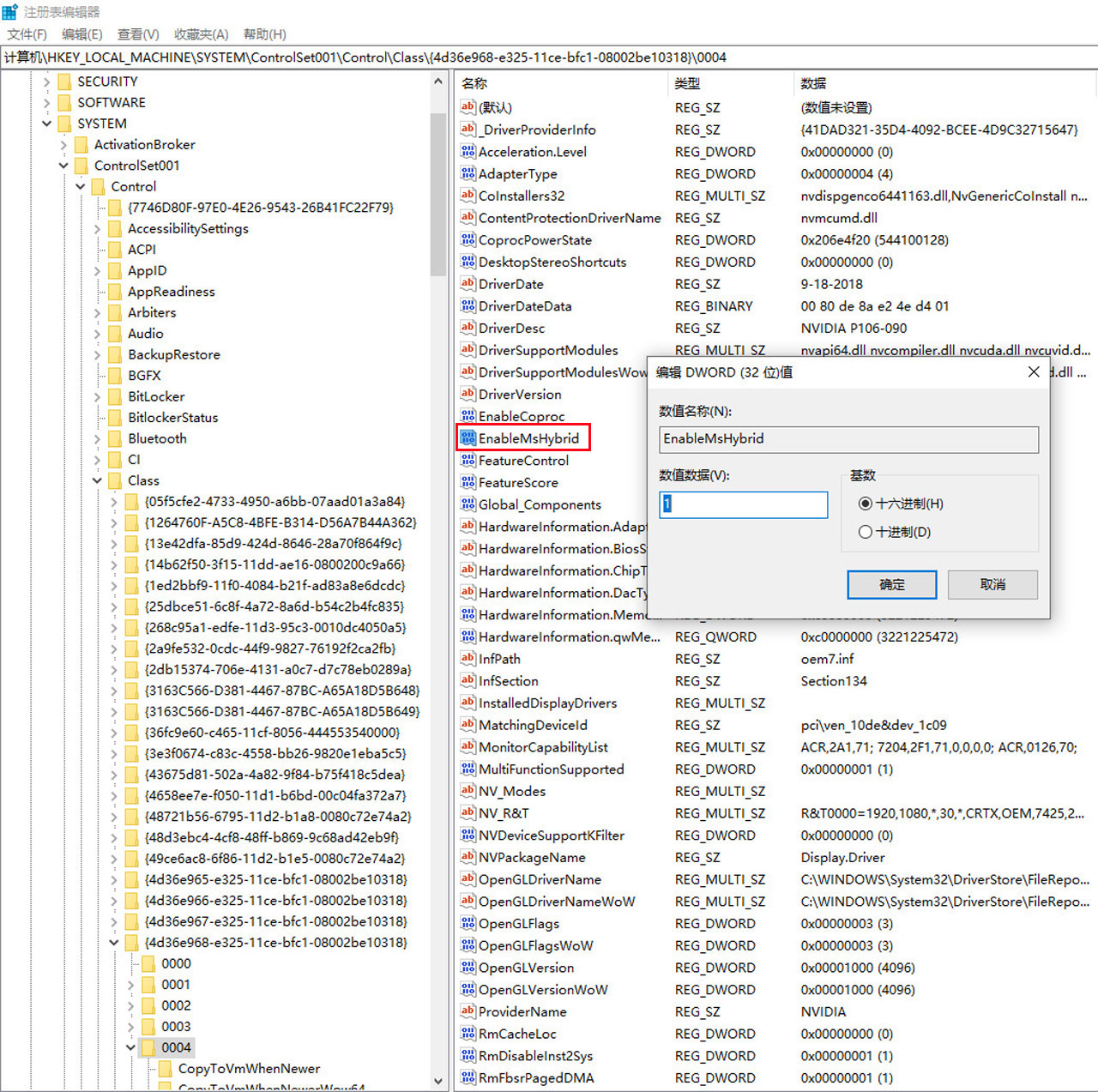
Task: Confirm the DWORD edit with 确定
Action: (x=892, y=584)
